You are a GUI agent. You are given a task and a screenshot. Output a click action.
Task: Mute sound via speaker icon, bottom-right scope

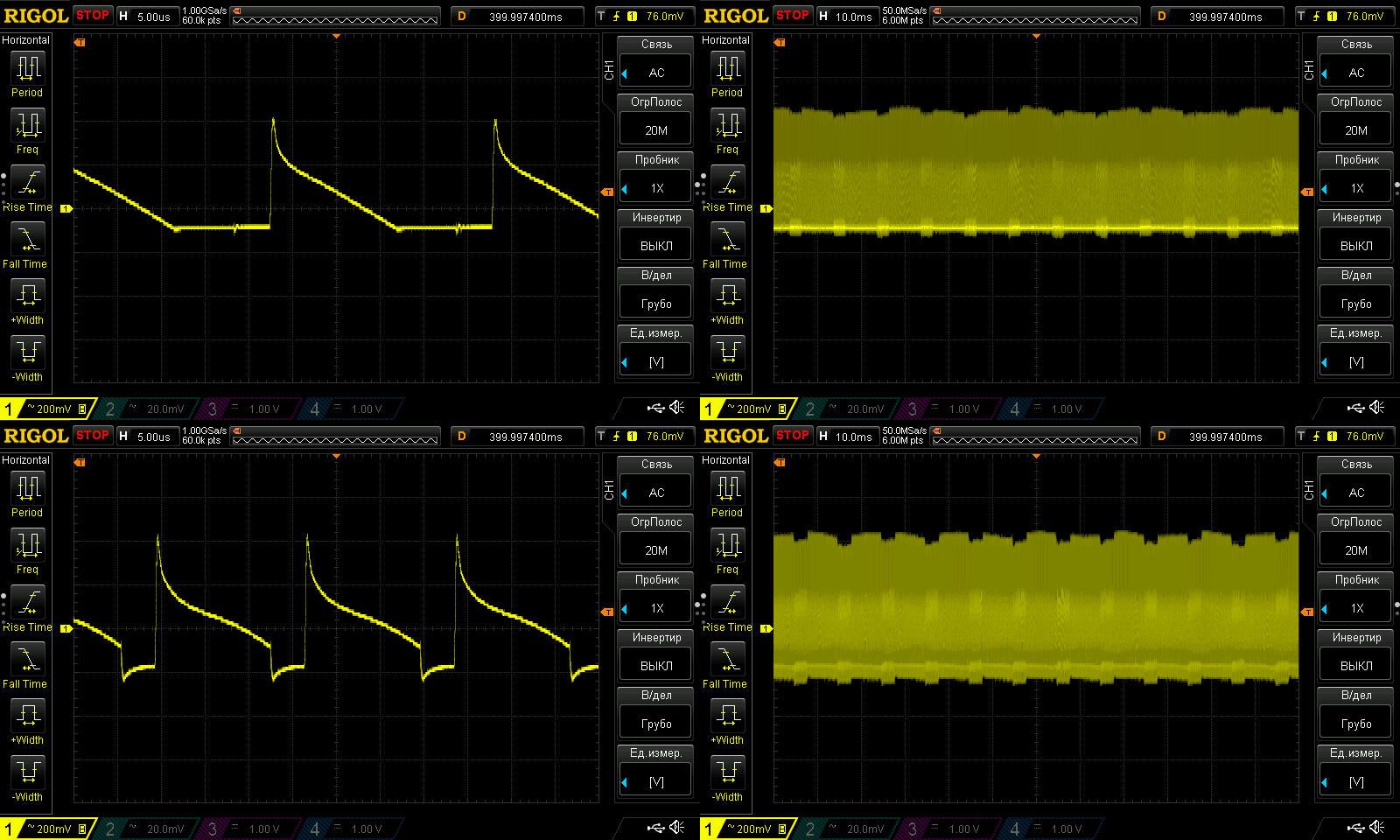[1377, 828]
